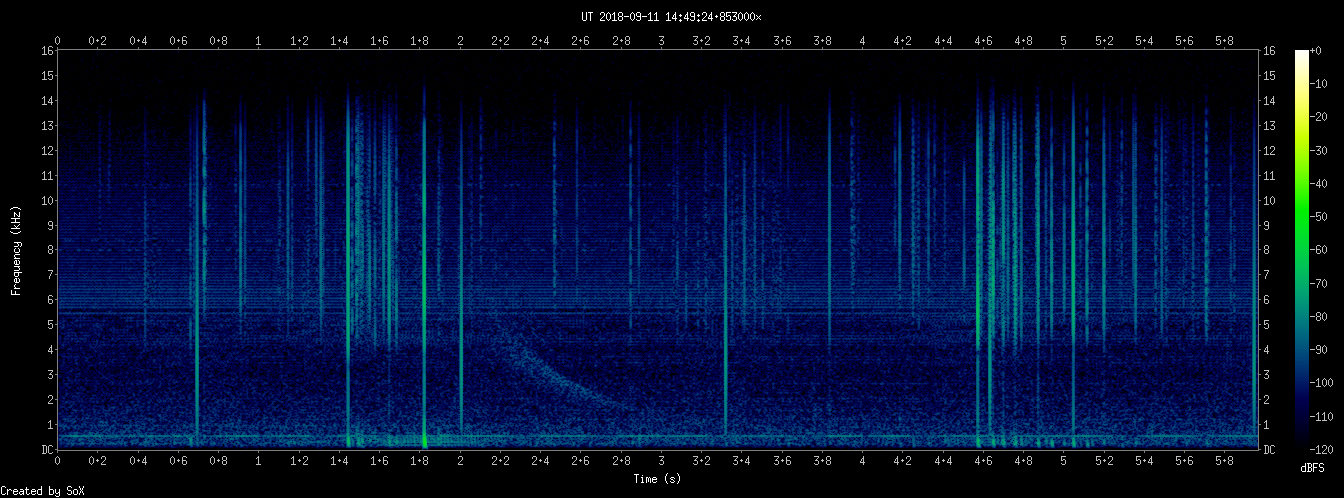1344x498 pixels.
Task: Select the "-120" value on the dBFS scale
Action: click(1323, 450)
